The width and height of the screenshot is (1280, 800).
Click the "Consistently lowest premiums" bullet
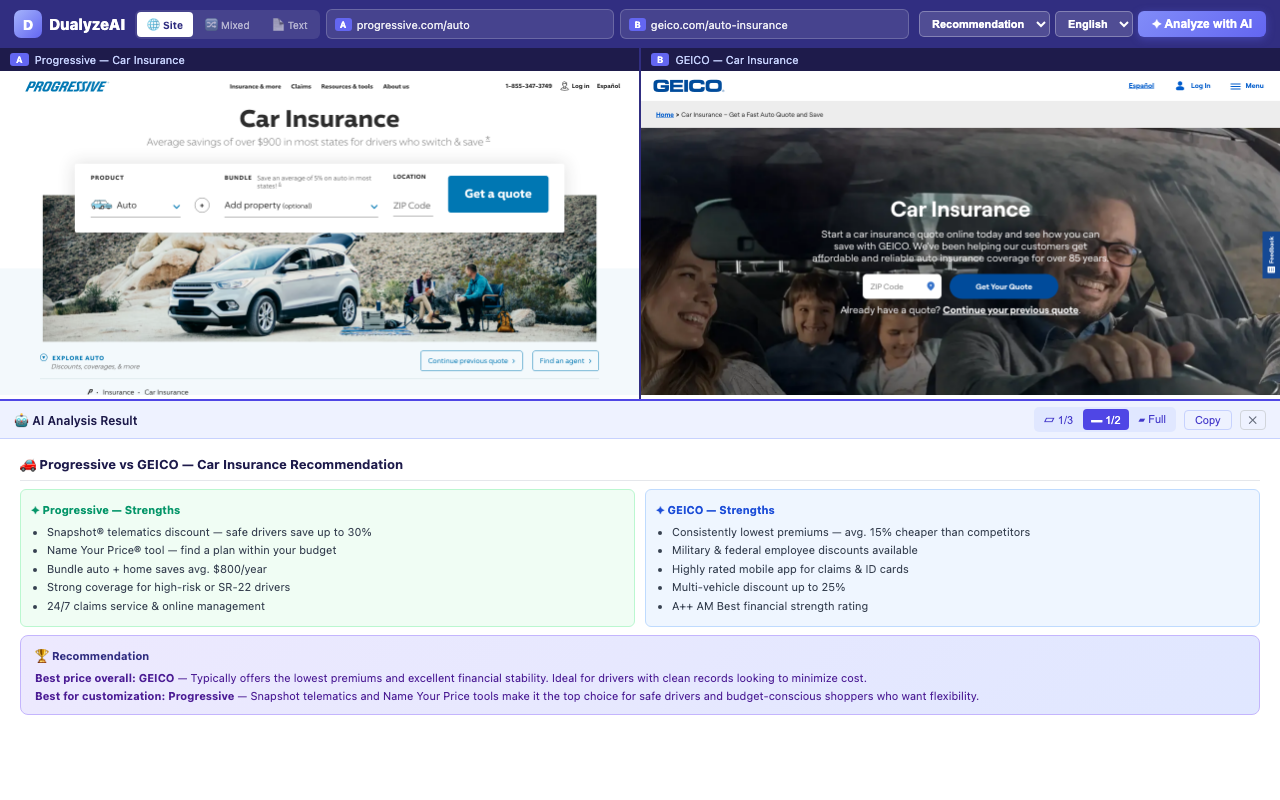(851, 532)
